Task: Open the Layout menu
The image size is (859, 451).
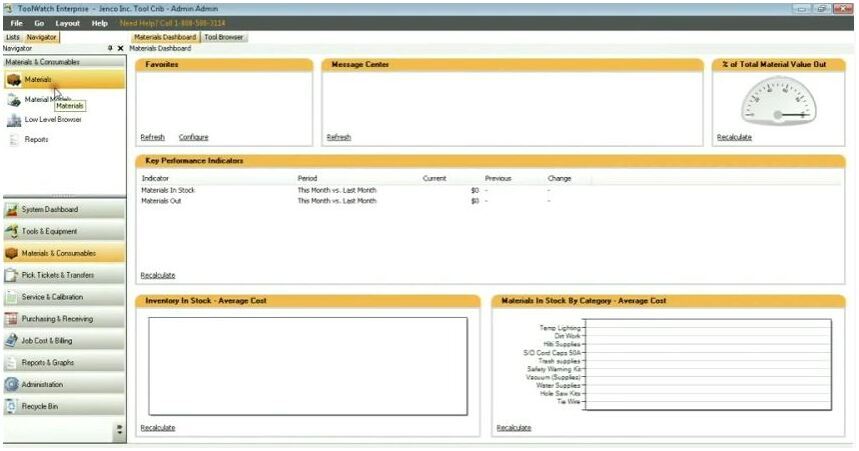Action: 67,23
